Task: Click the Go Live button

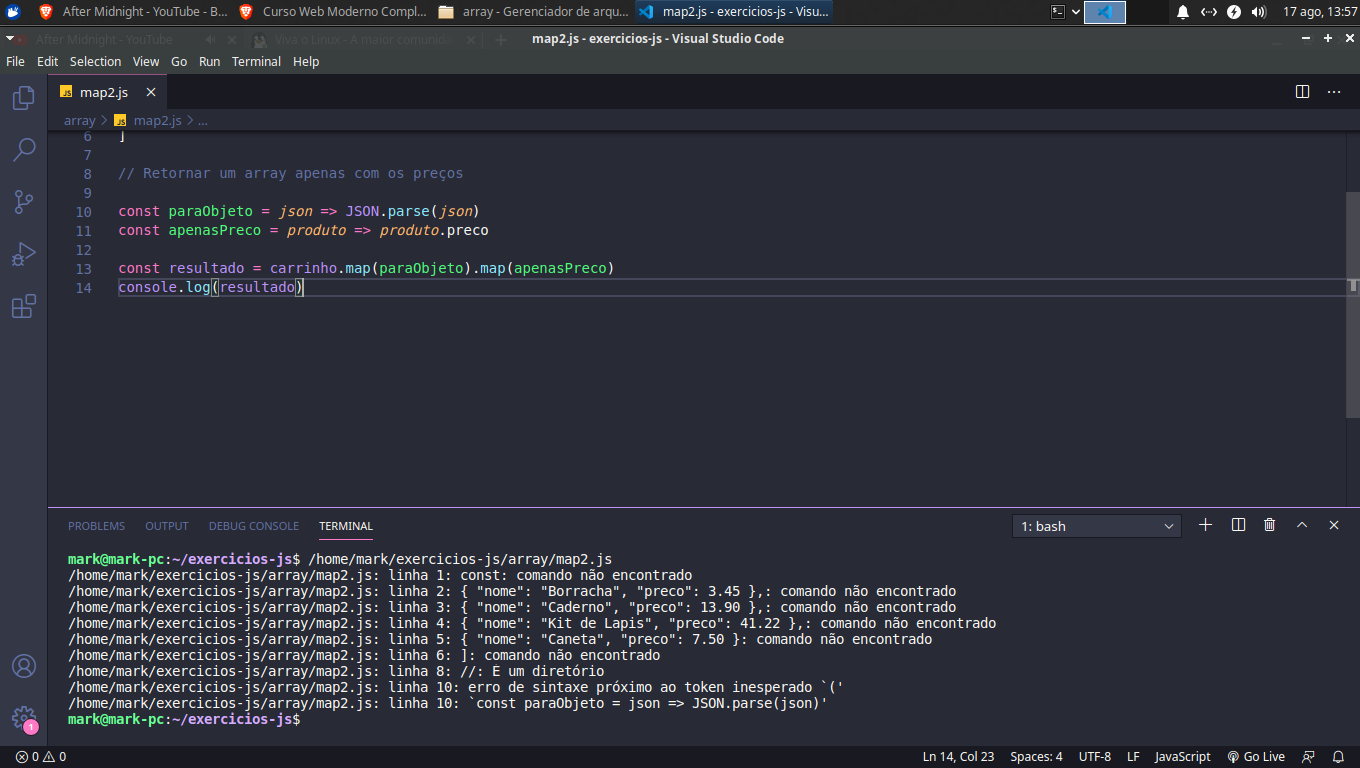Action: coord(1256,757)
